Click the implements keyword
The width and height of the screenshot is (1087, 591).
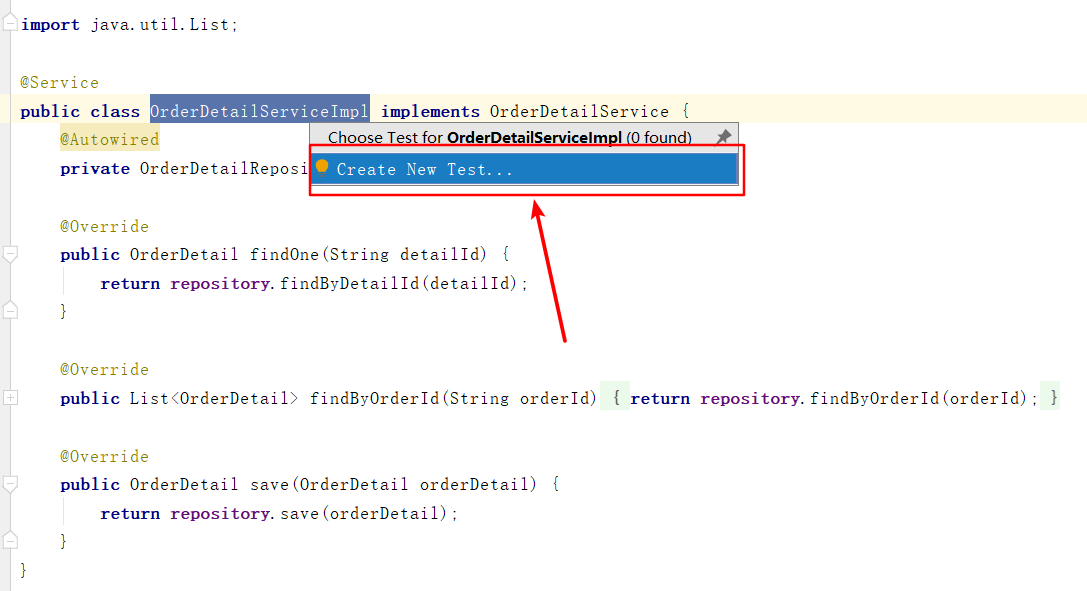coord(431,111)
